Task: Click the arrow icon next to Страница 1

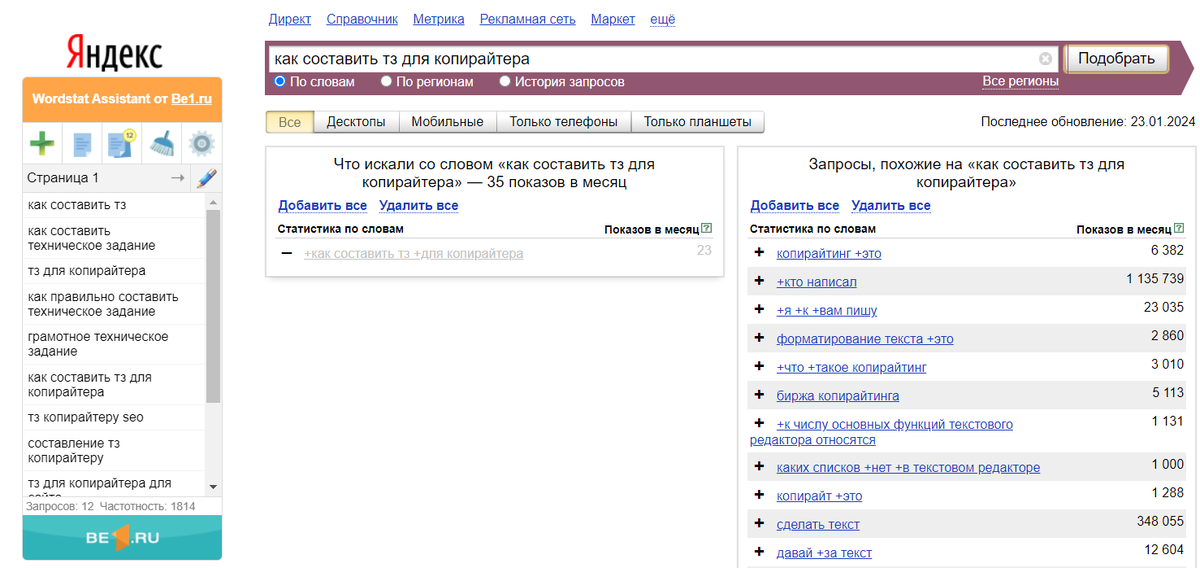Action: coord(178,178)
